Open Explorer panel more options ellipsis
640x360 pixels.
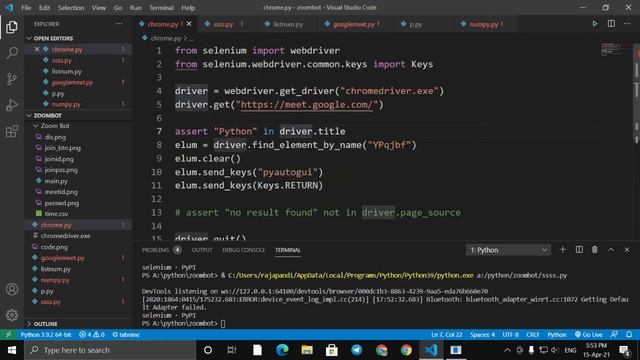pos(119,24)
